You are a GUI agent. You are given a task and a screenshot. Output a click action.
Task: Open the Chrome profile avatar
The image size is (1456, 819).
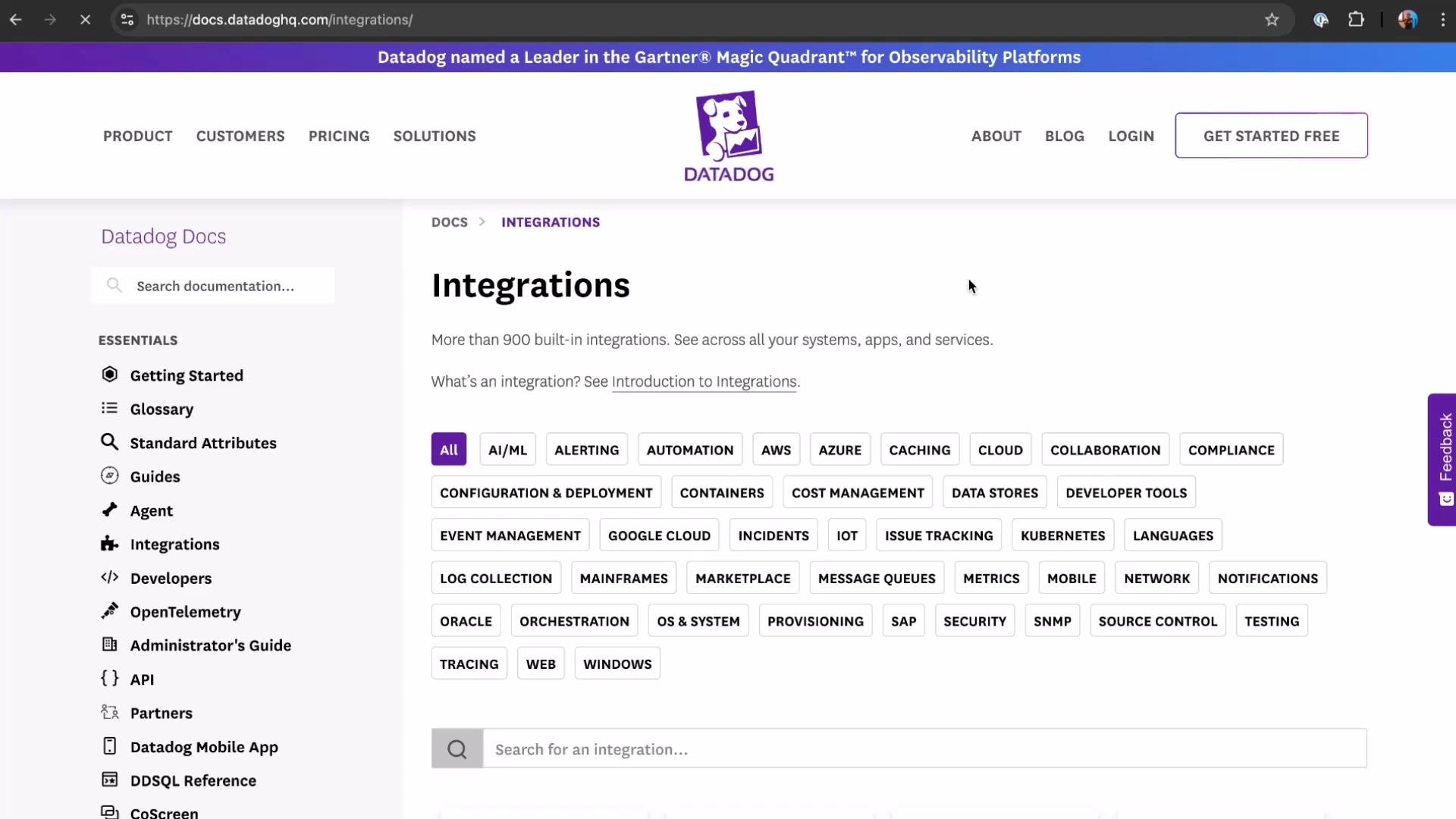(1407, 20)
